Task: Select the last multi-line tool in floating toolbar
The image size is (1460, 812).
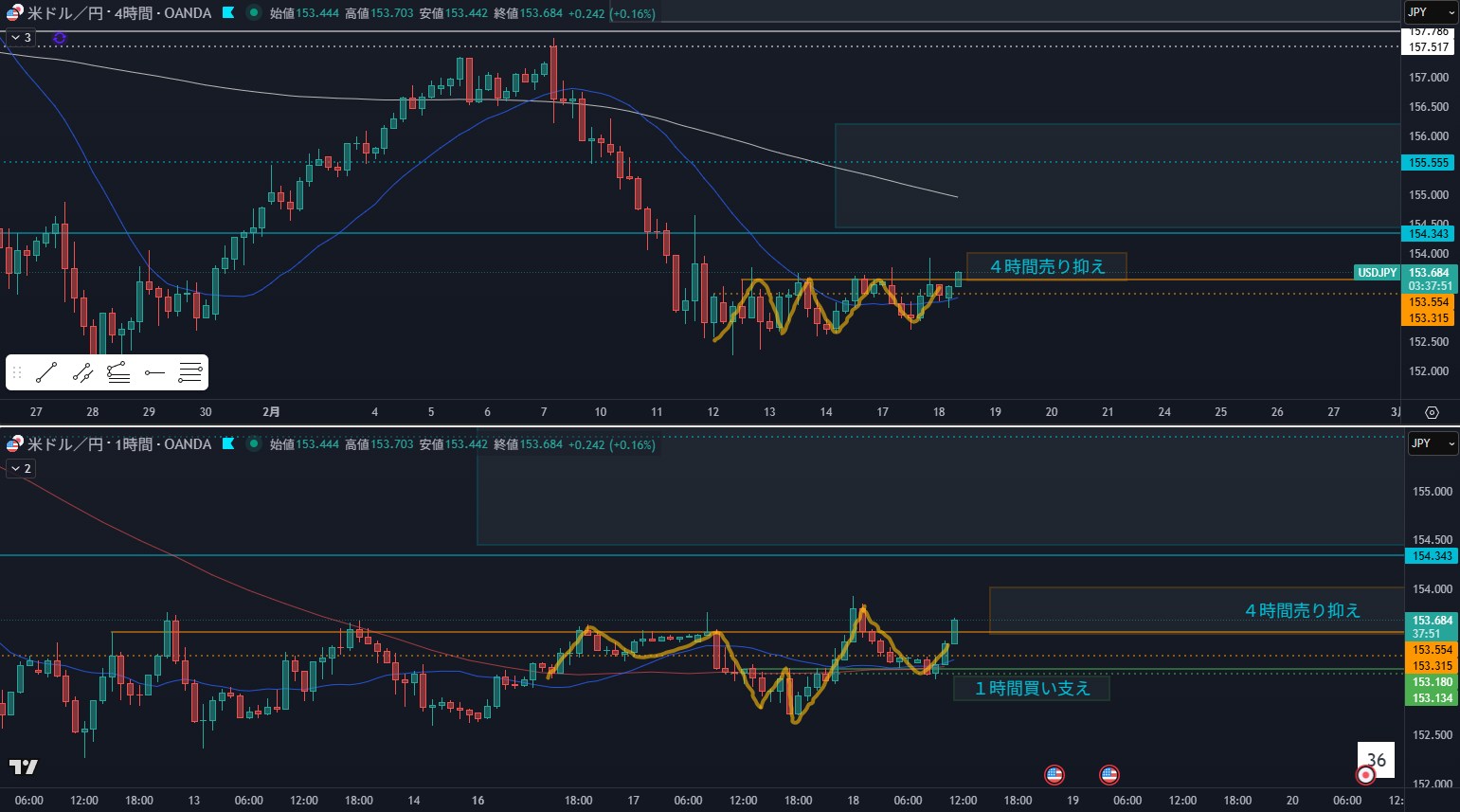Action: coord(190,372)
